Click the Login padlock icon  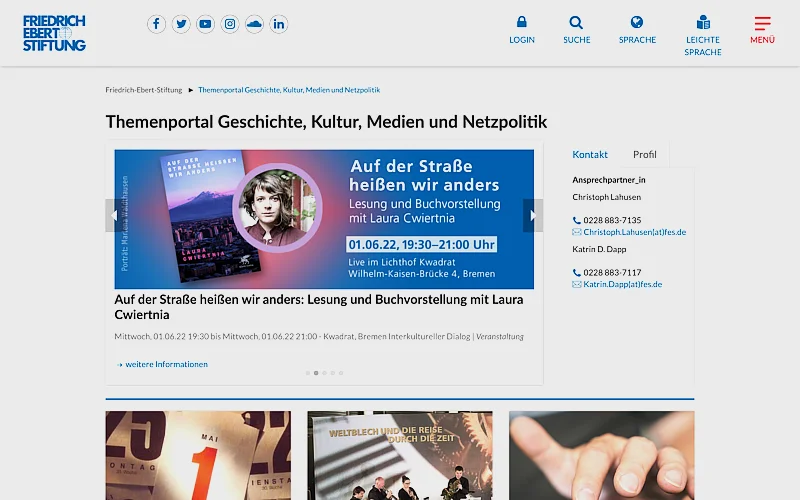click(x=522, y=23)
